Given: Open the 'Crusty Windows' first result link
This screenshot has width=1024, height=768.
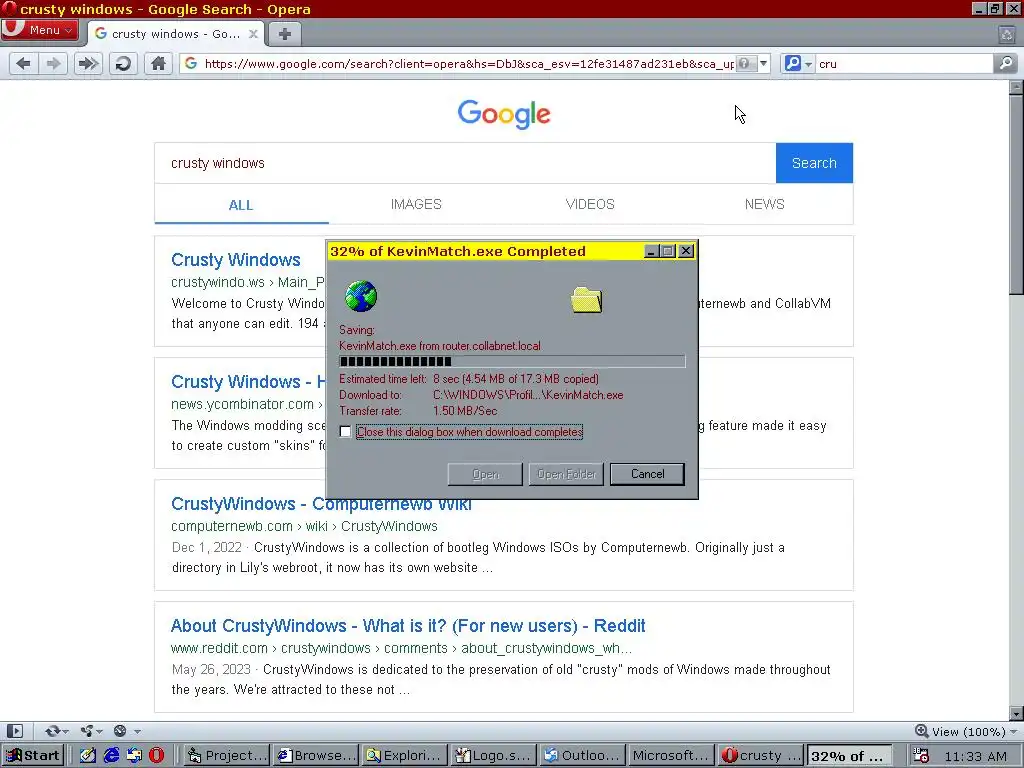Looking at the screenshot, I should (x=236, y=260).
